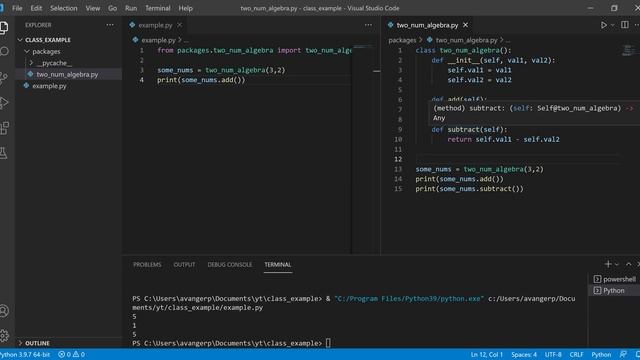Screen dimensions: 640x360
Task: Open errors and warnings status indicator
Action: coord(71,354)
